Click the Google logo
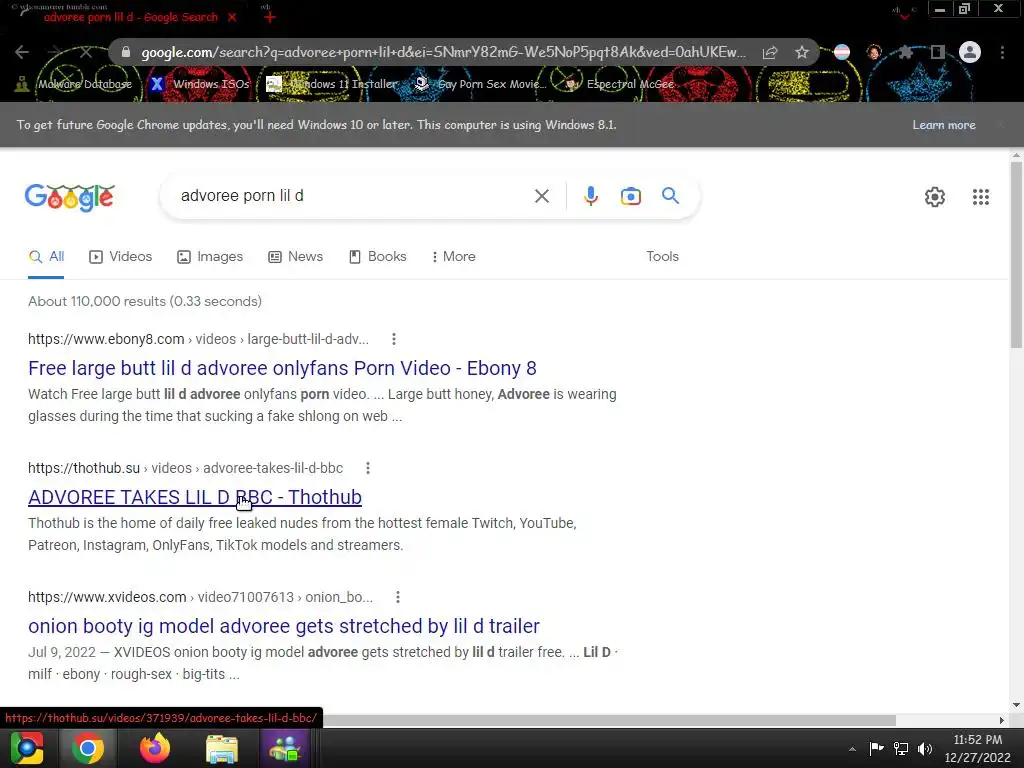Image resolution: width=1024 pixels, height=768 pixels. (x=70, y=197)
